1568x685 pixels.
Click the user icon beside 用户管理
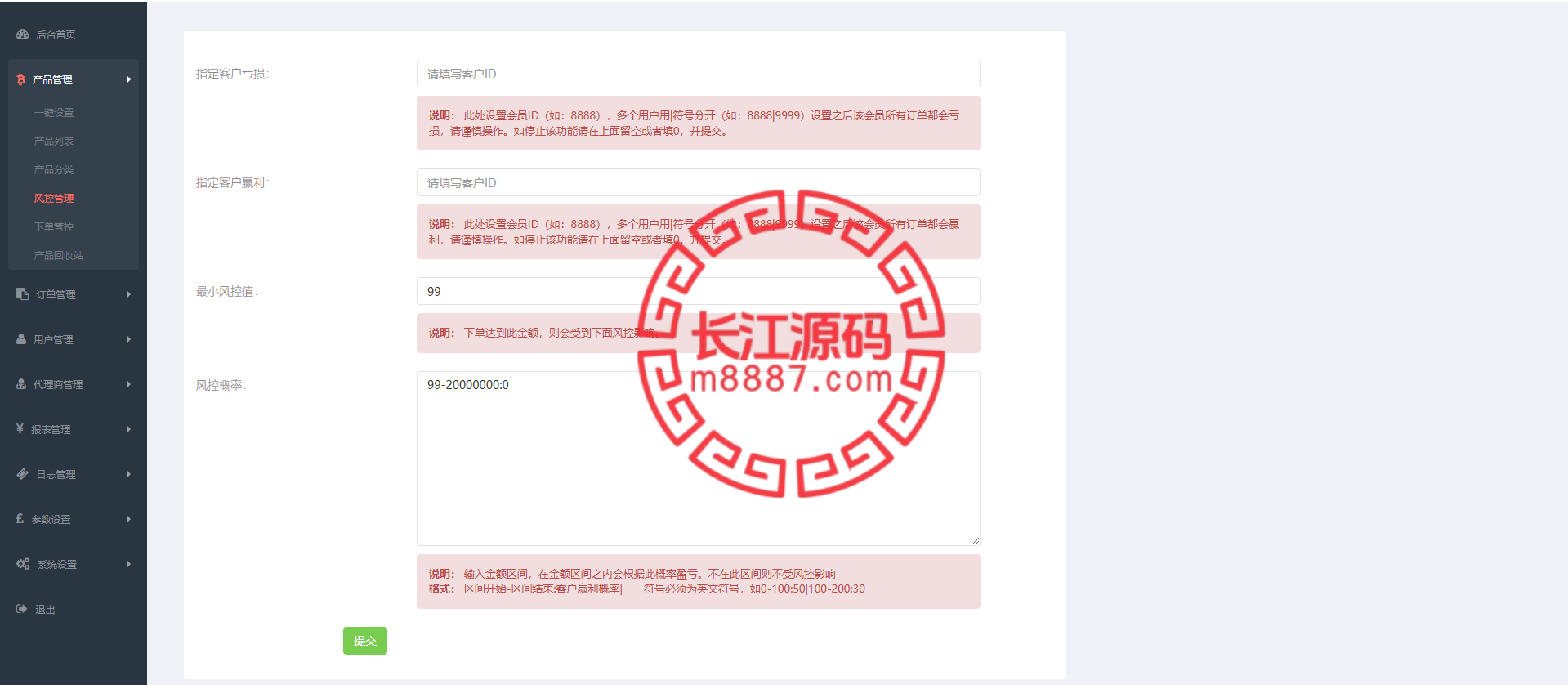click(x=21, y=339)
